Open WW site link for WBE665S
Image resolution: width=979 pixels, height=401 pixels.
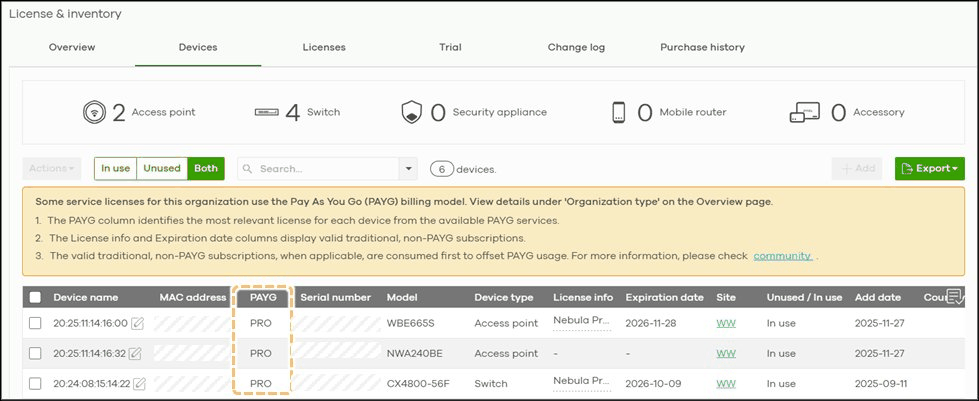[726, 324]
